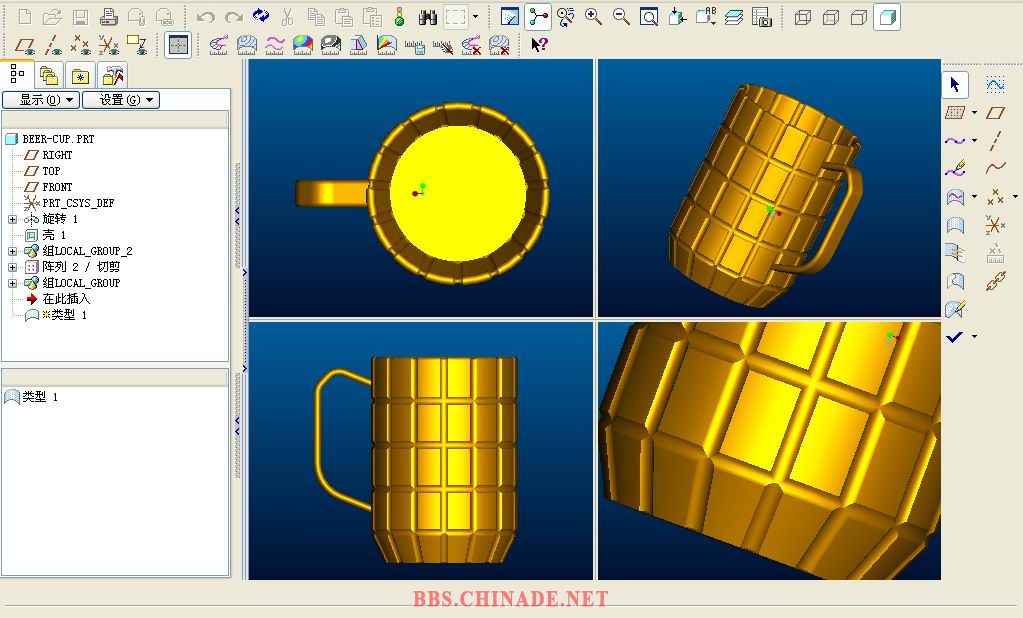Screen dimensions: 1023x618
Task: Click the traffic light regeneration manager icon
Action: click(x=399, y=17)
